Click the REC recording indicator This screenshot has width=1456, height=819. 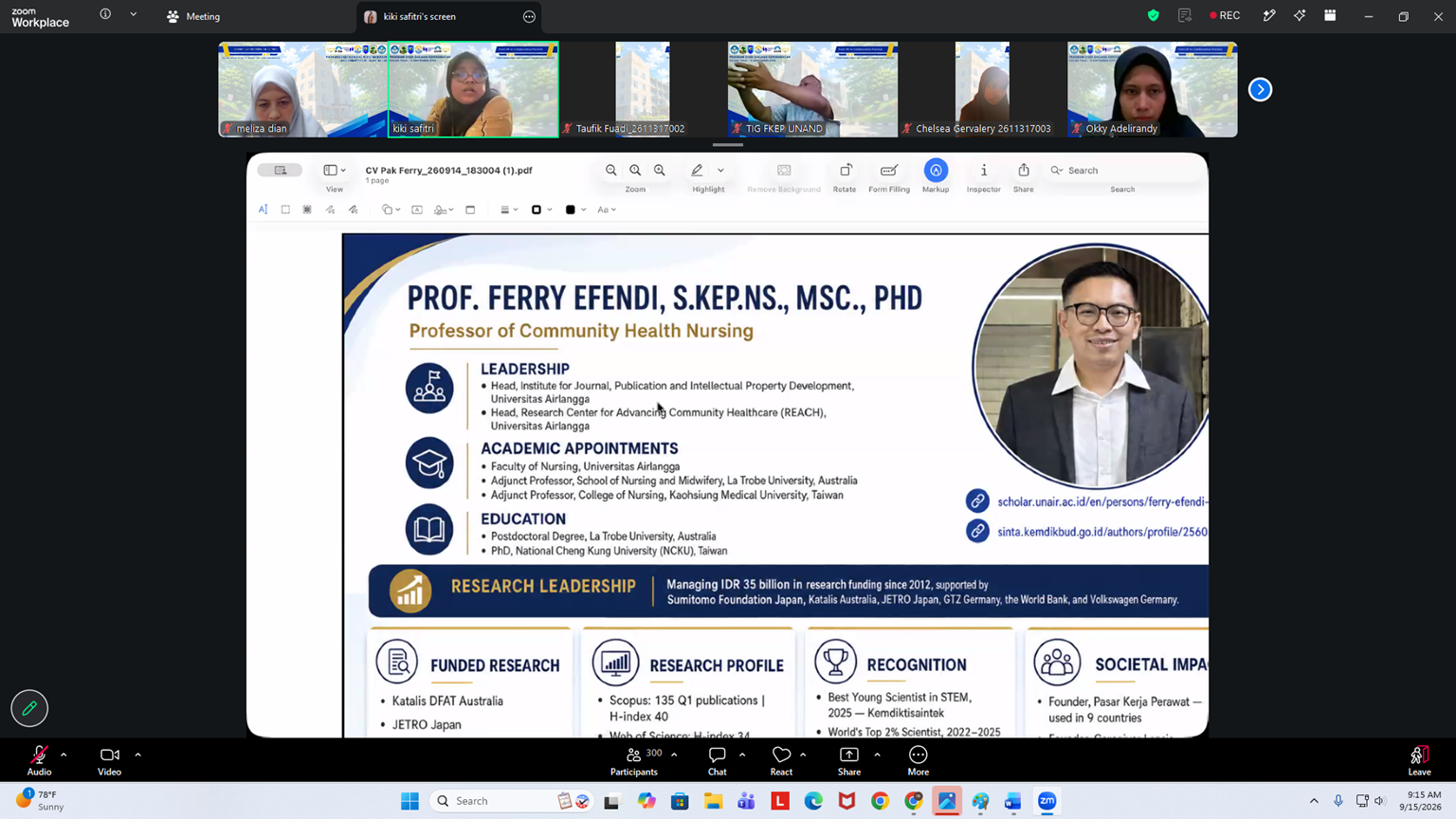coord(1225,15)
